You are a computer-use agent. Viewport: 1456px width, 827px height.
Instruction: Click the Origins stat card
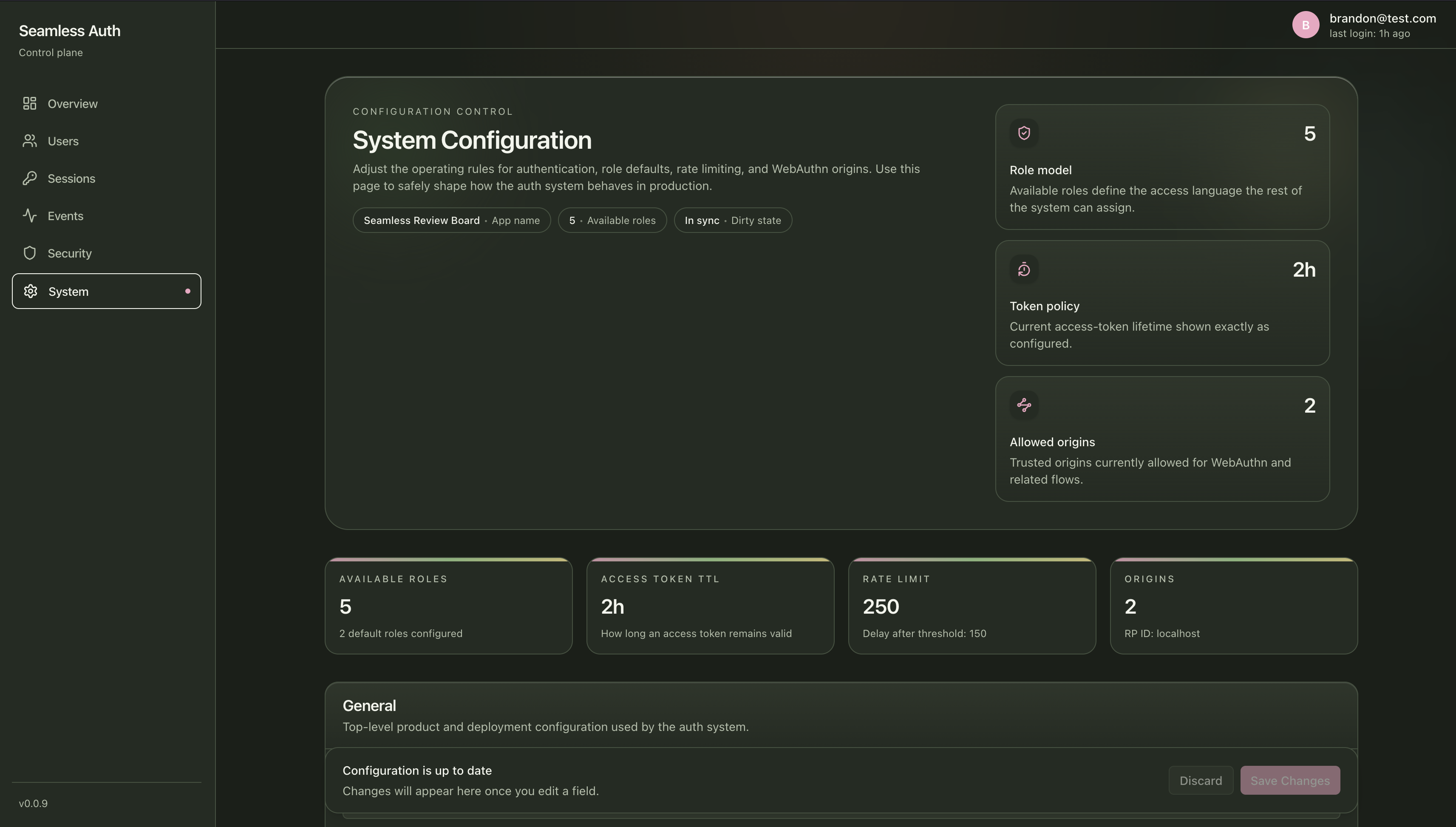1234,606
